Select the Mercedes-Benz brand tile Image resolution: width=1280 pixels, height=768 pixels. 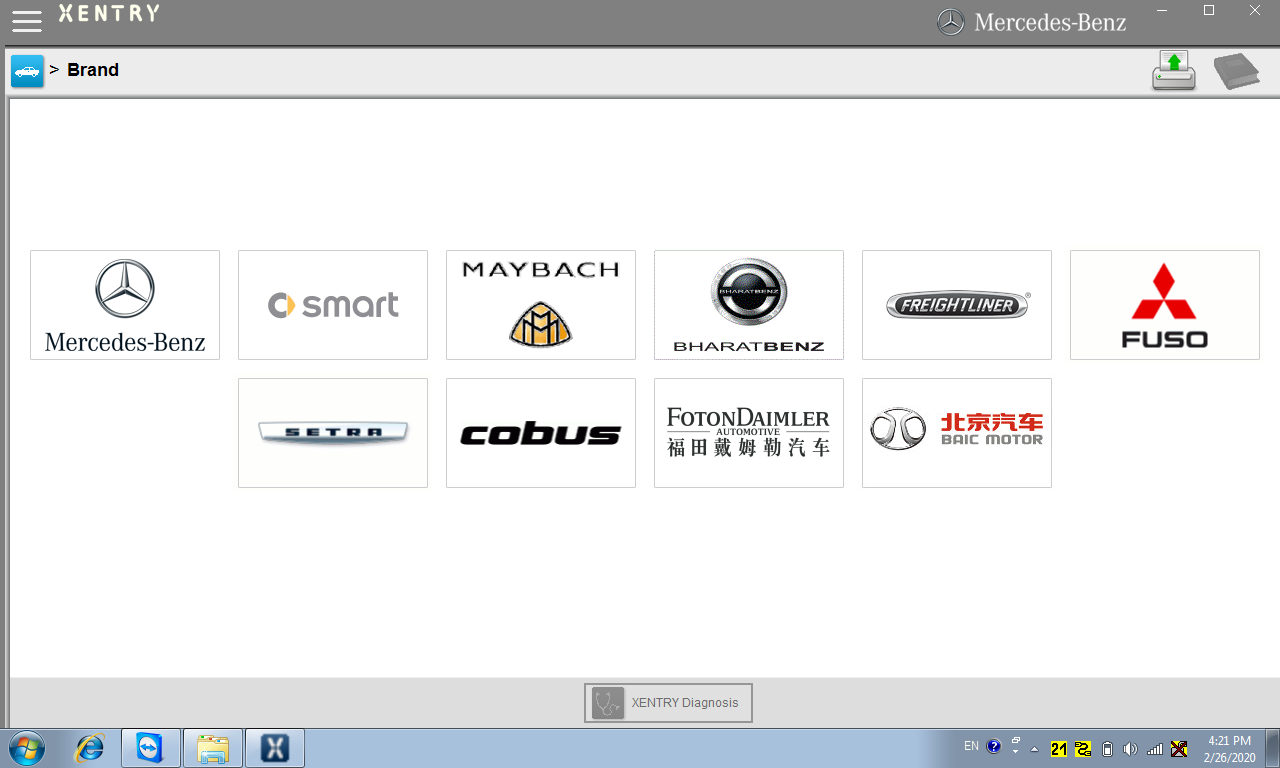click(x=125, y=305)
